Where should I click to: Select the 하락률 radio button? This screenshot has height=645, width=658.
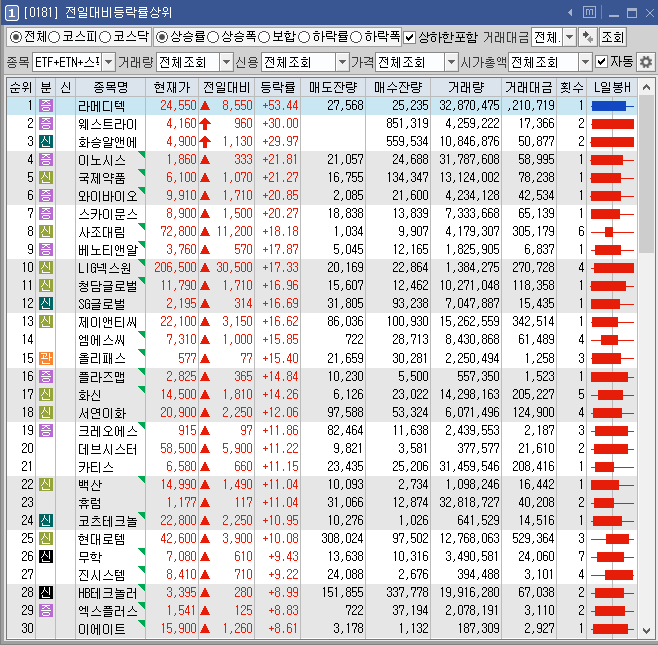tap(304, 37)
